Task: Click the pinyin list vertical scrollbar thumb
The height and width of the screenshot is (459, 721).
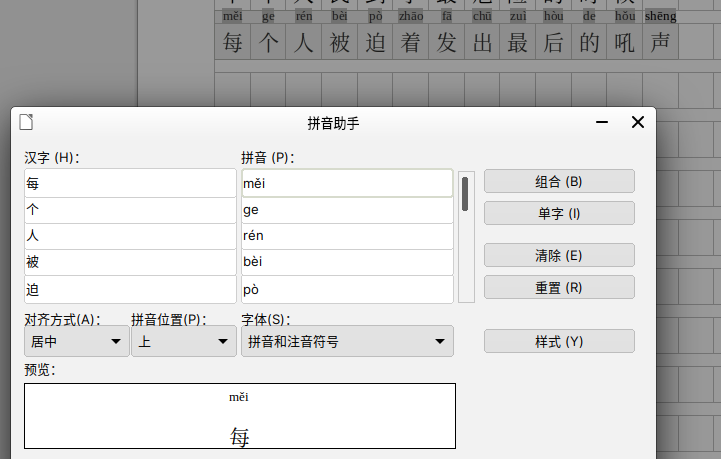Action: [x=465, y=194]
